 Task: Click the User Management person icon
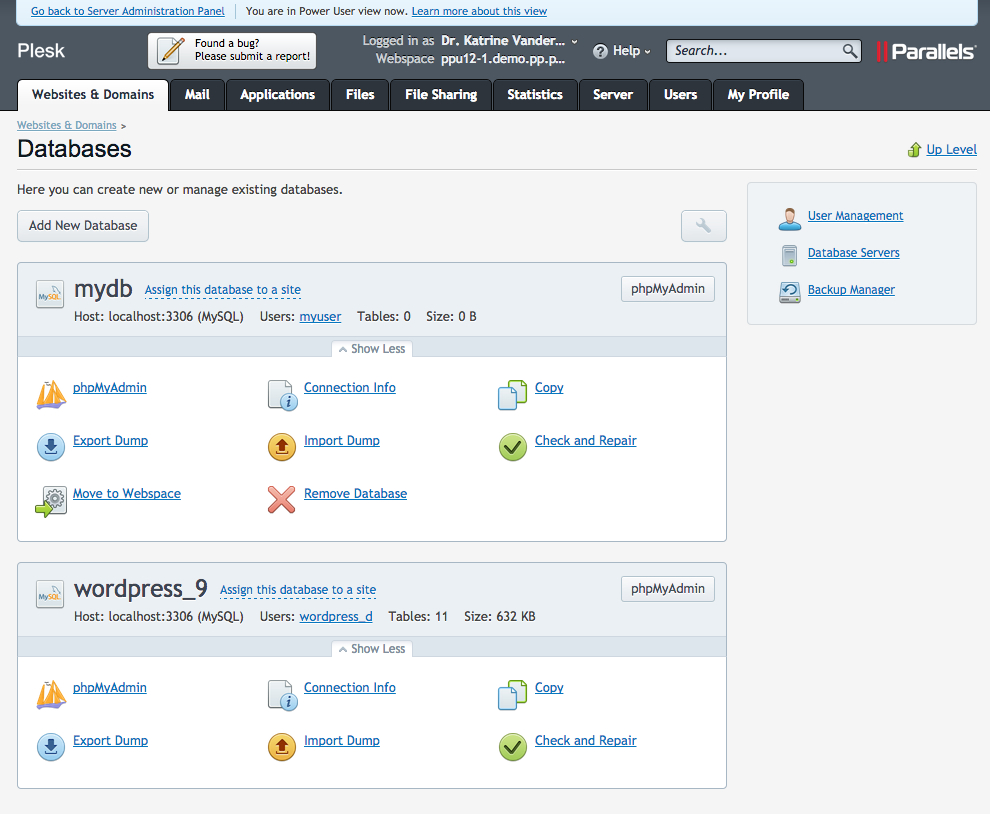click(789, 218)
